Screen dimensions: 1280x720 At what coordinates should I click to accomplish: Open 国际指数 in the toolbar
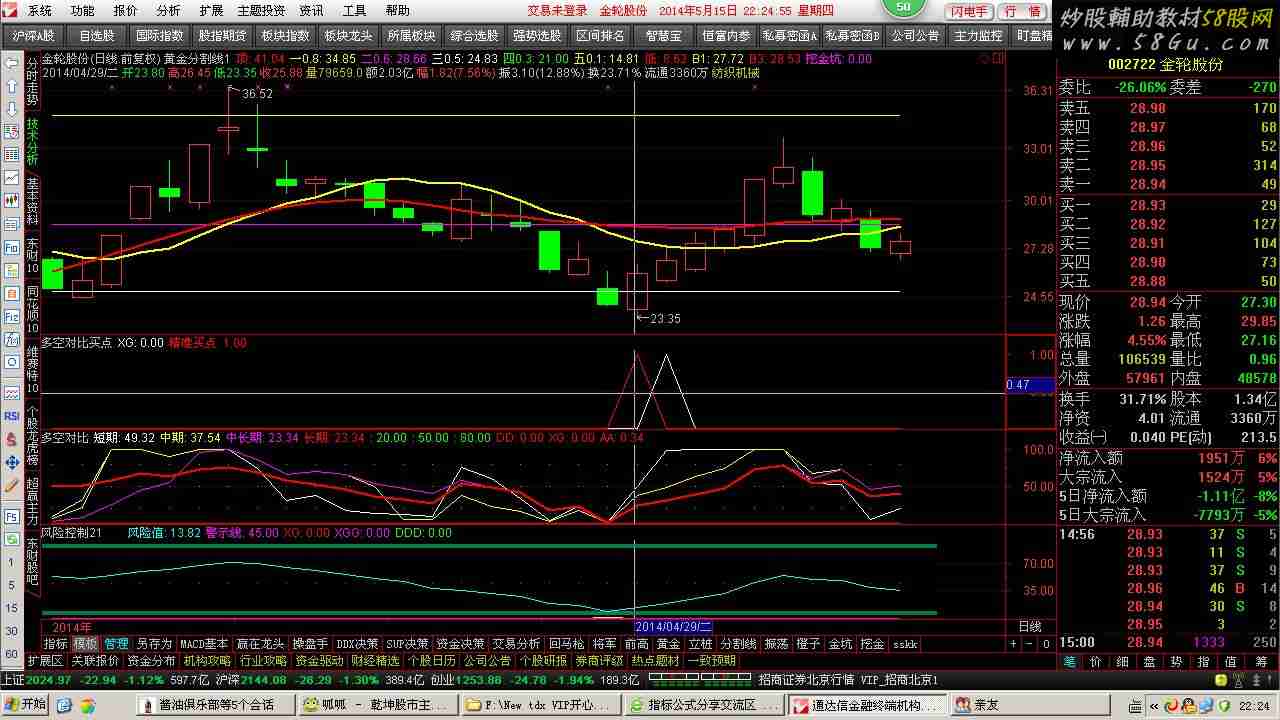[x=160, y=35]
